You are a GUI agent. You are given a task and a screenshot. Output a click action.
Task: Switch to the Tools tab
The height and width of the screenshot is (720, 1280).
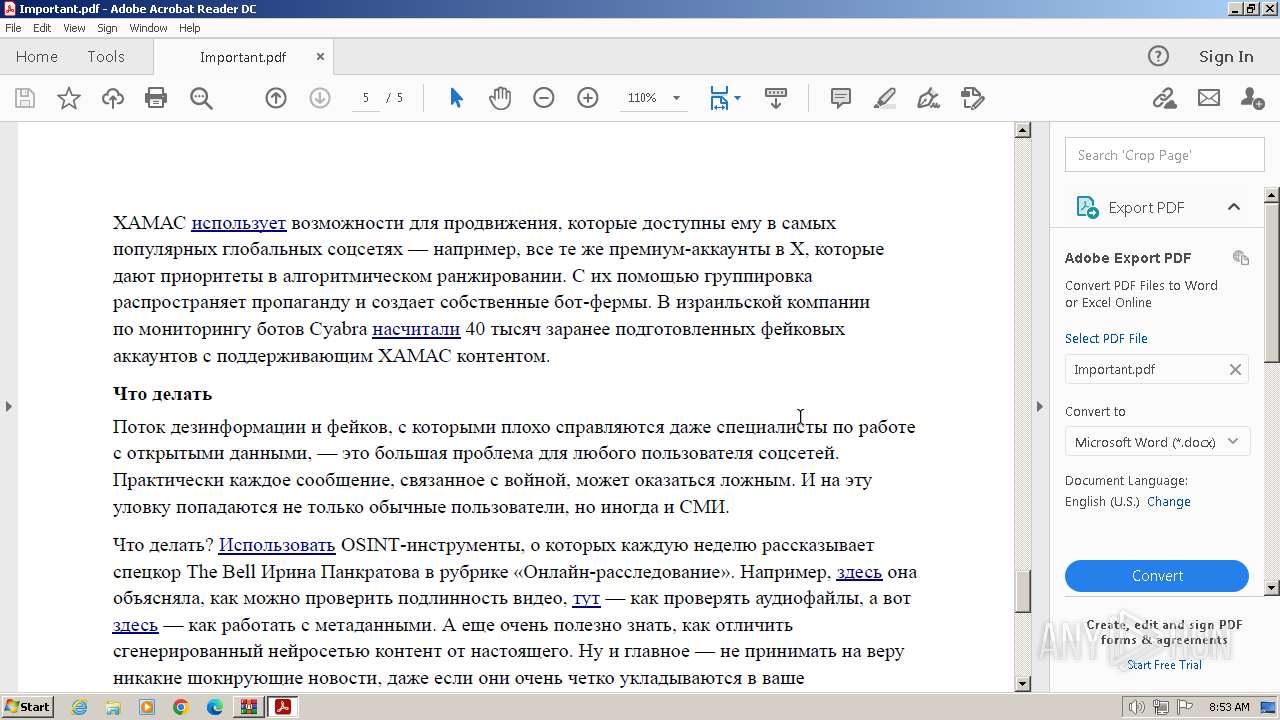(x=106, y=57)
